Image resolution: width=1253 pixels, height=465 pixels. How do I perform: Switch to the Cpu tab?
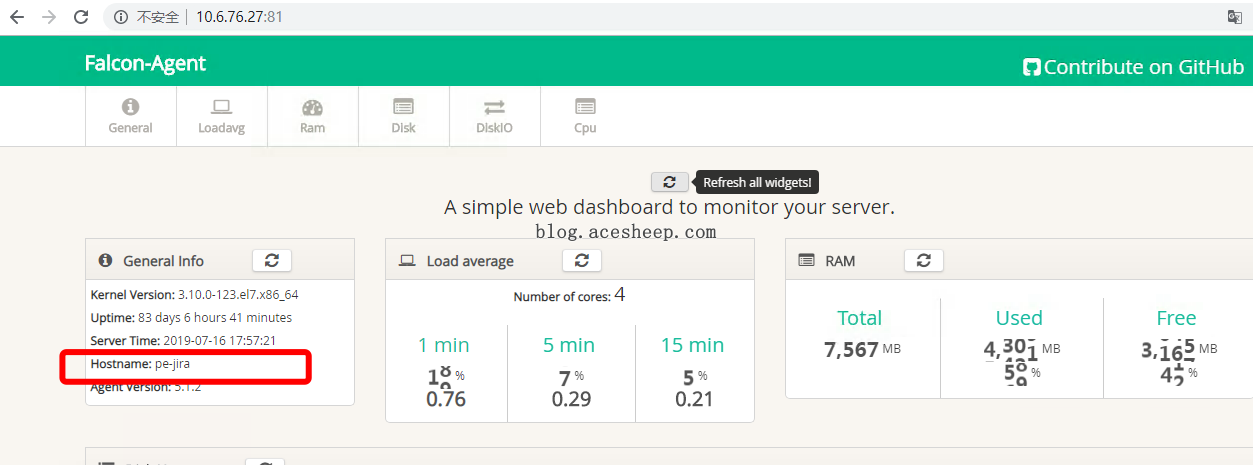(585, 116)
